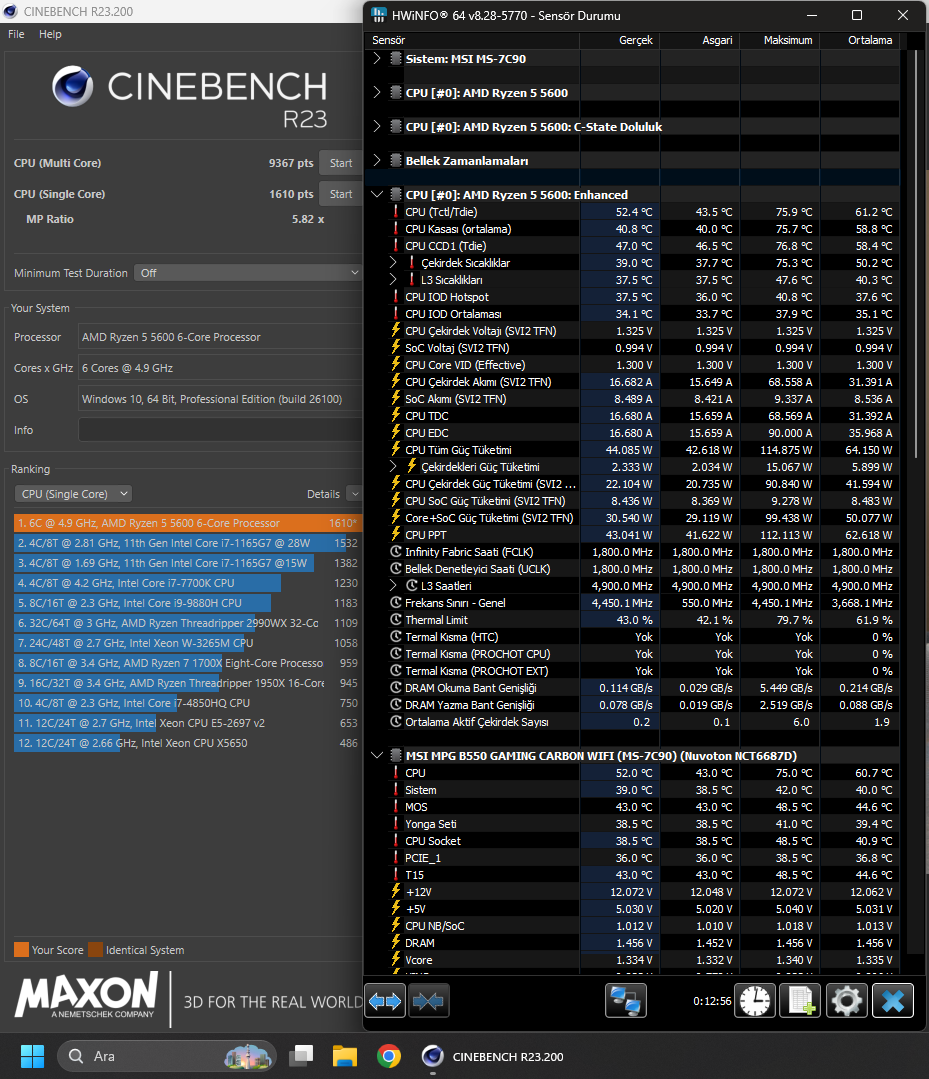Click the log file save icon in HWiNFO
Image resolution: width=929 pixels, height=1079 pixels.
tap(800, 1001)
